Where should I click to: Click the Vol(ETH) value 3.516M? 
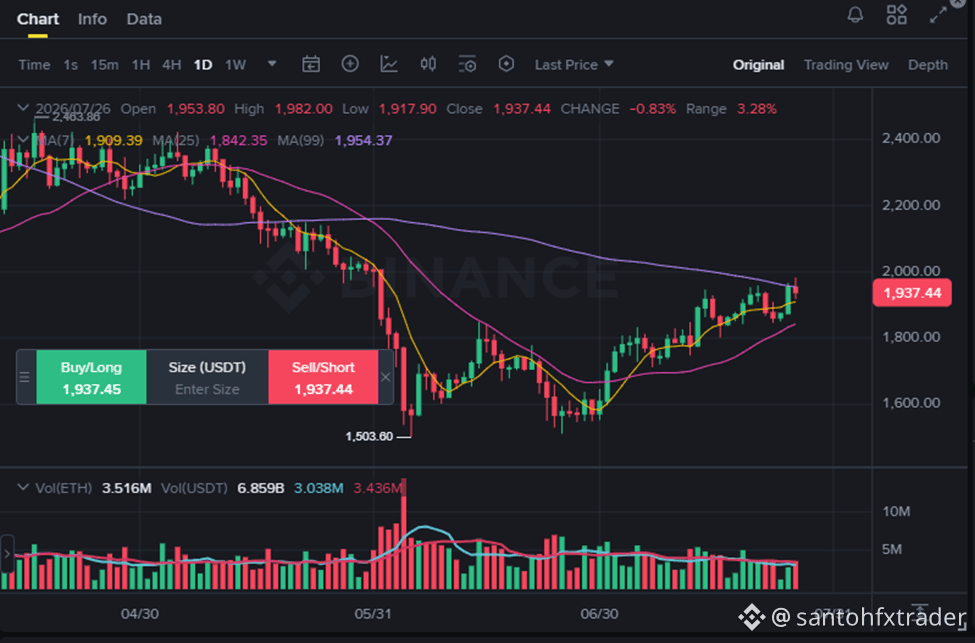(126, 488)
